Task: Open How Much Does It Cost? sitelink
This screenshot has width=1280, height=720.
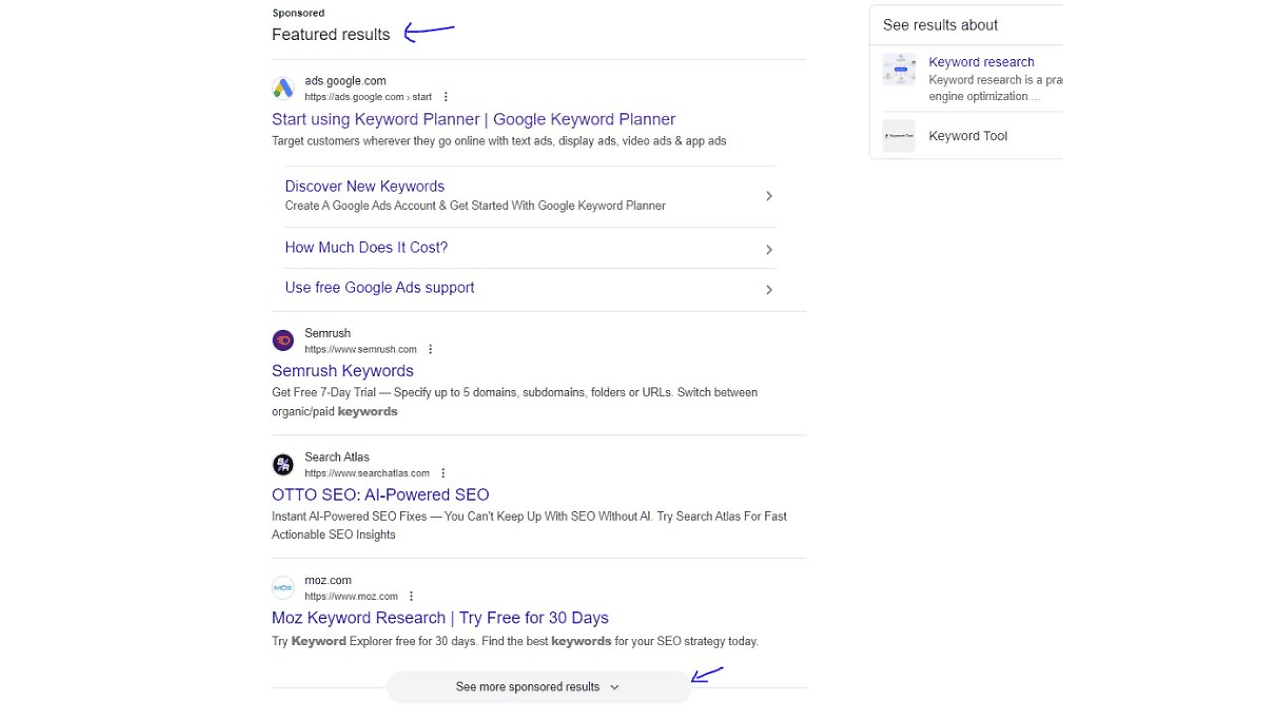Action: point(366,247)
